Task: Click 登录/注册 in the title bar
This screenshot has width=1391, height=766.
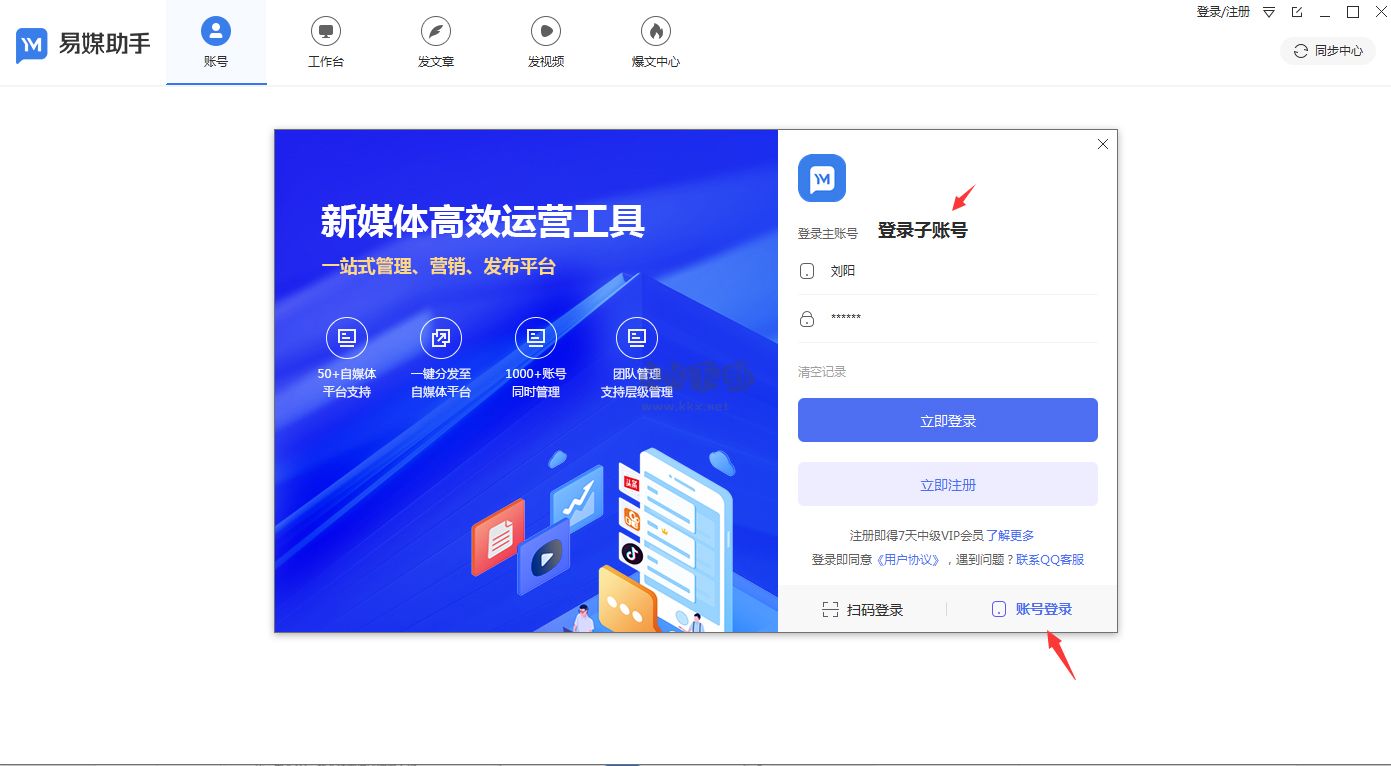Action: [1223, 12]
